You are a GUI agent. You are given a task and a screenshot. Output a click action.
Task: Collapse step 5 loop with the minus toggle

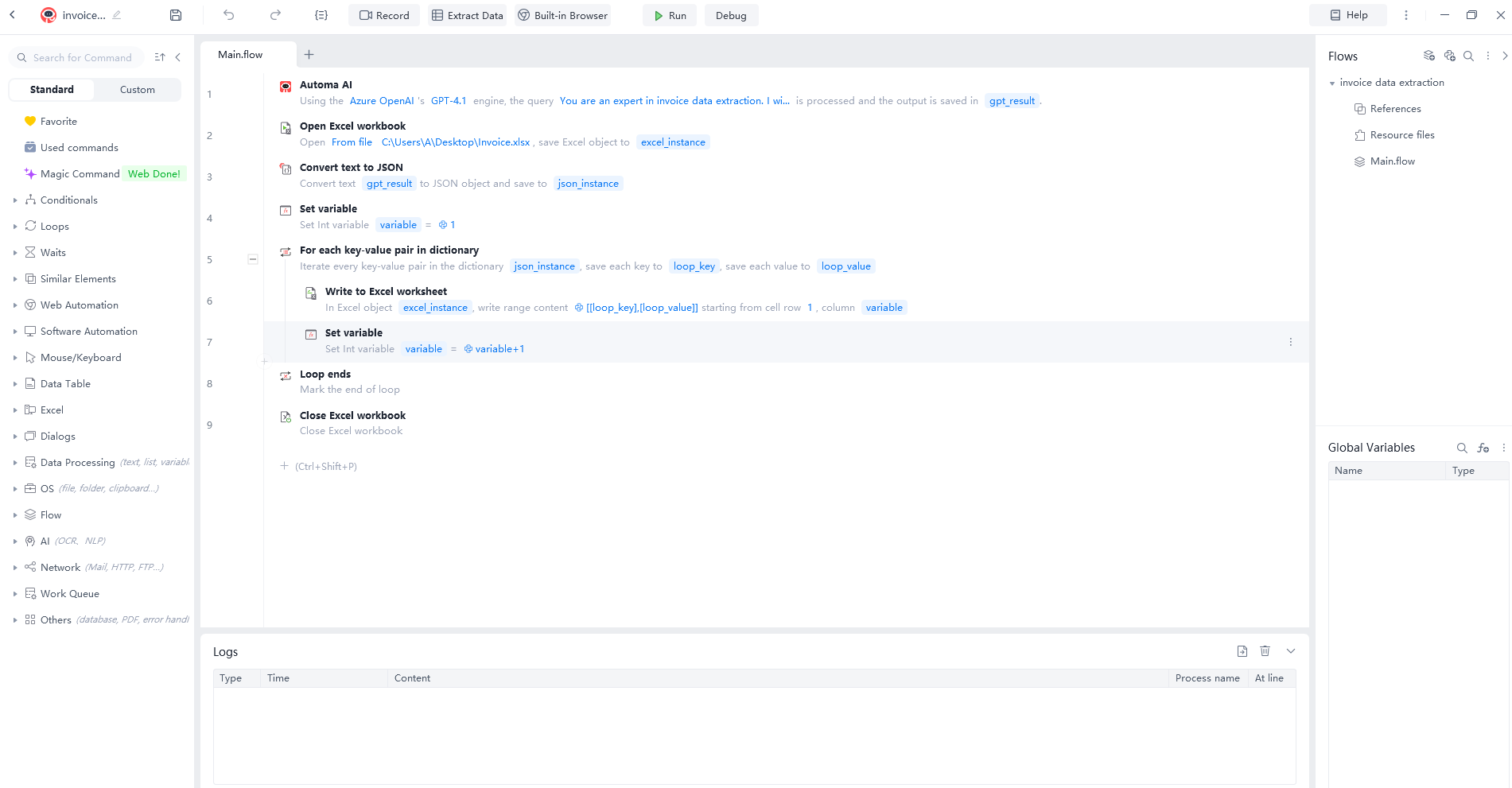coord(253,259)
